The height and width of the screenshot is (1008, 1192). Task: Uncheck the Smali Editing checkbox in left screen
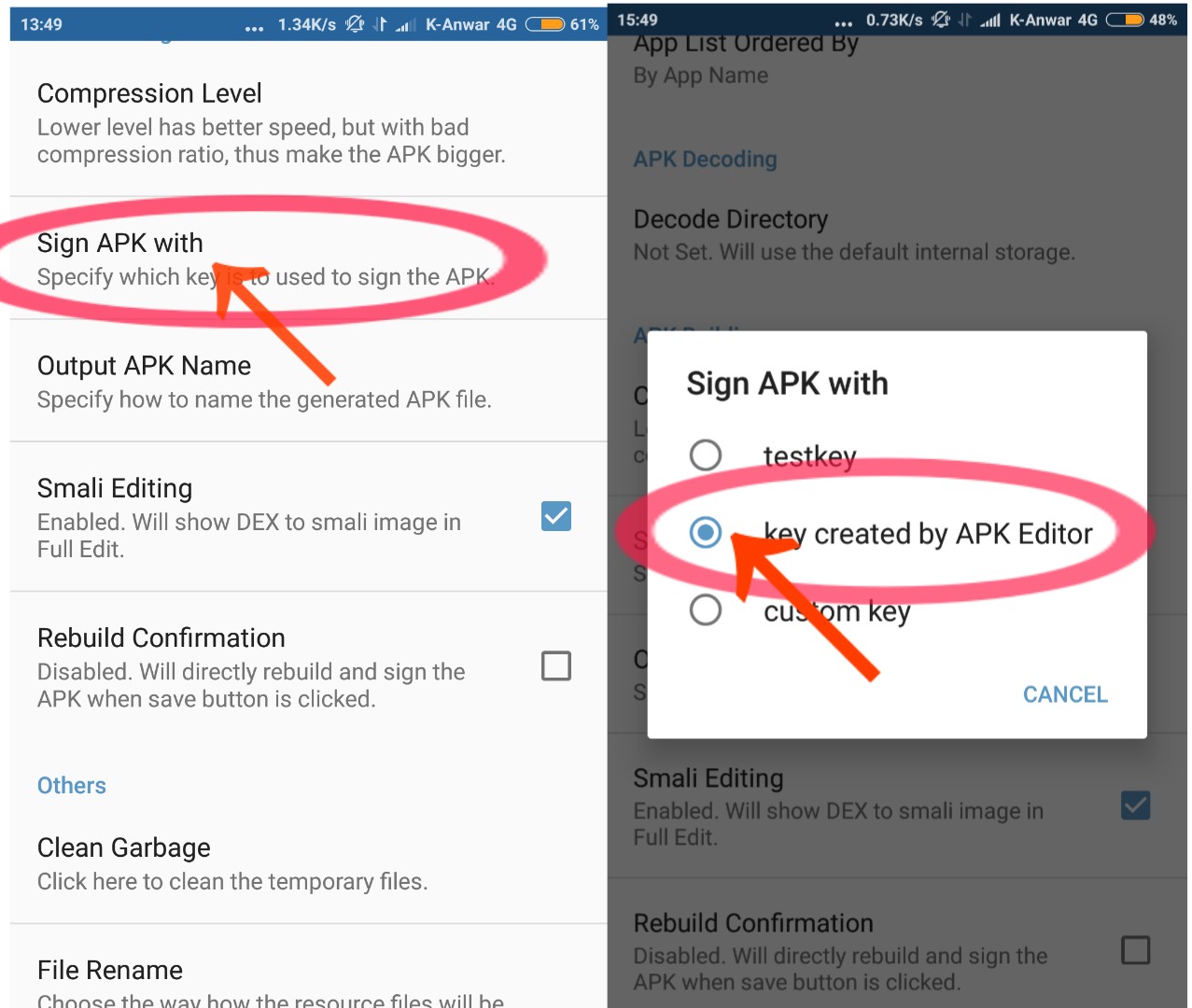pos(556,516)
